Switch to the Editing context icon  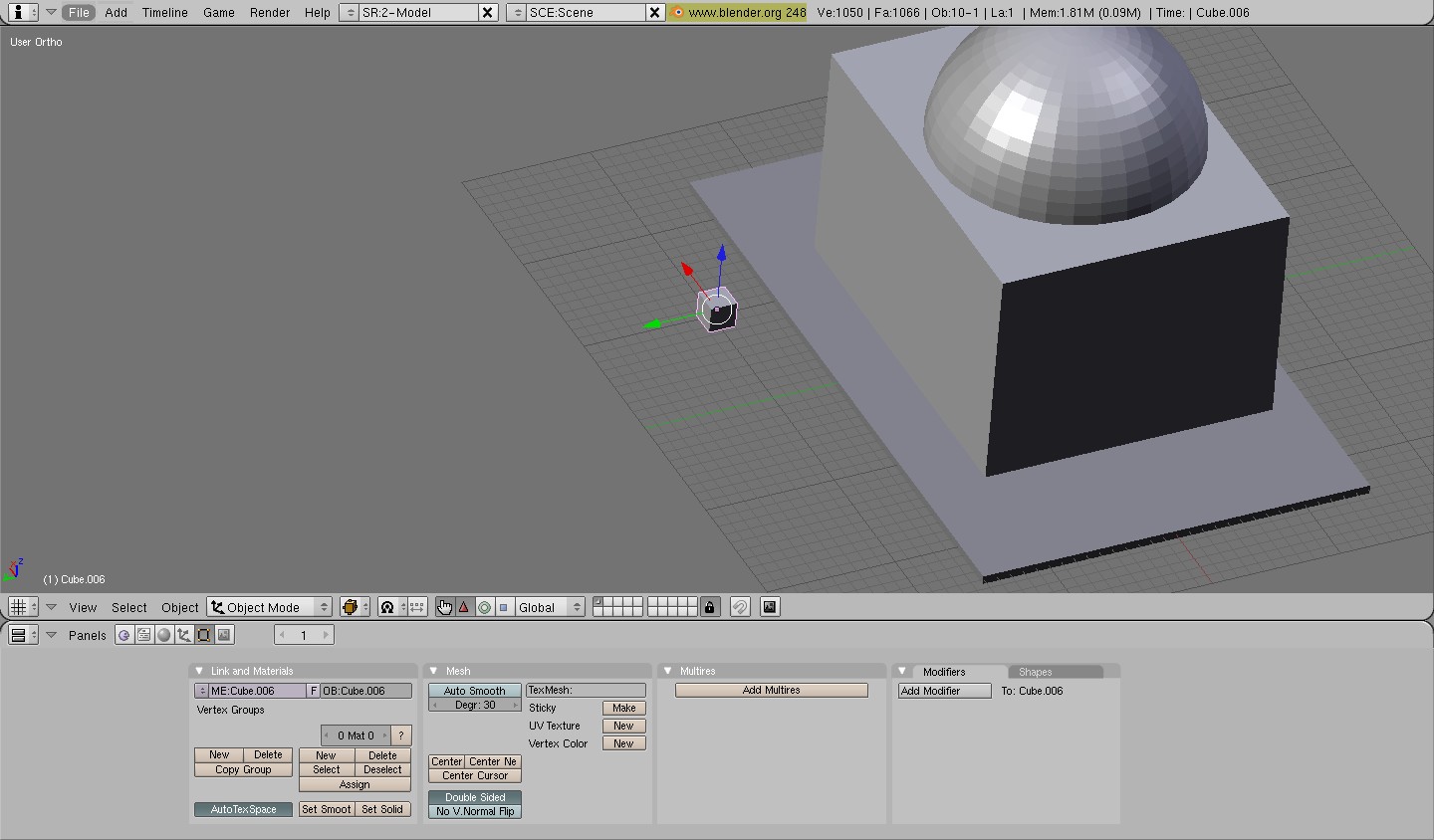204,635
